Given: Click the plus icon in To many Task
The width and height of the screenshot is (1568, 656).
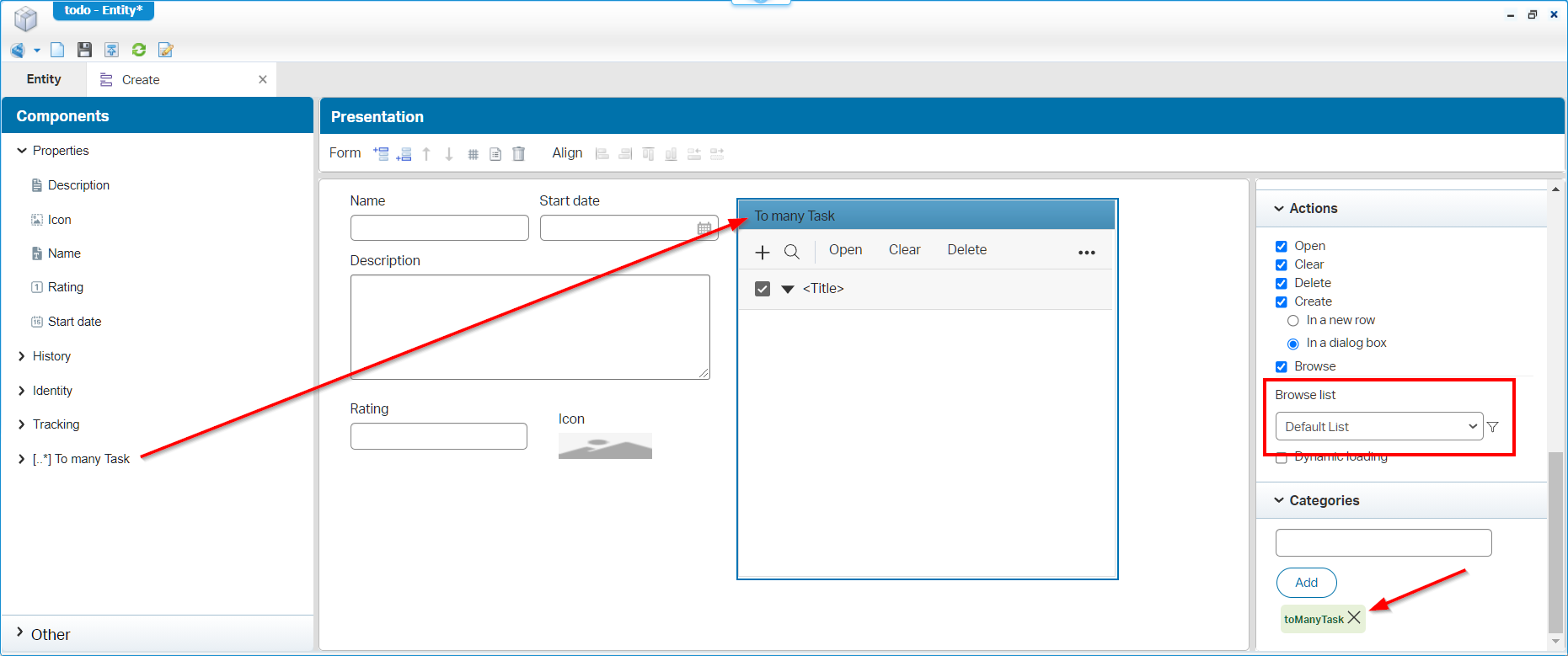Looking at the screenshot, I should pos(763,252).
